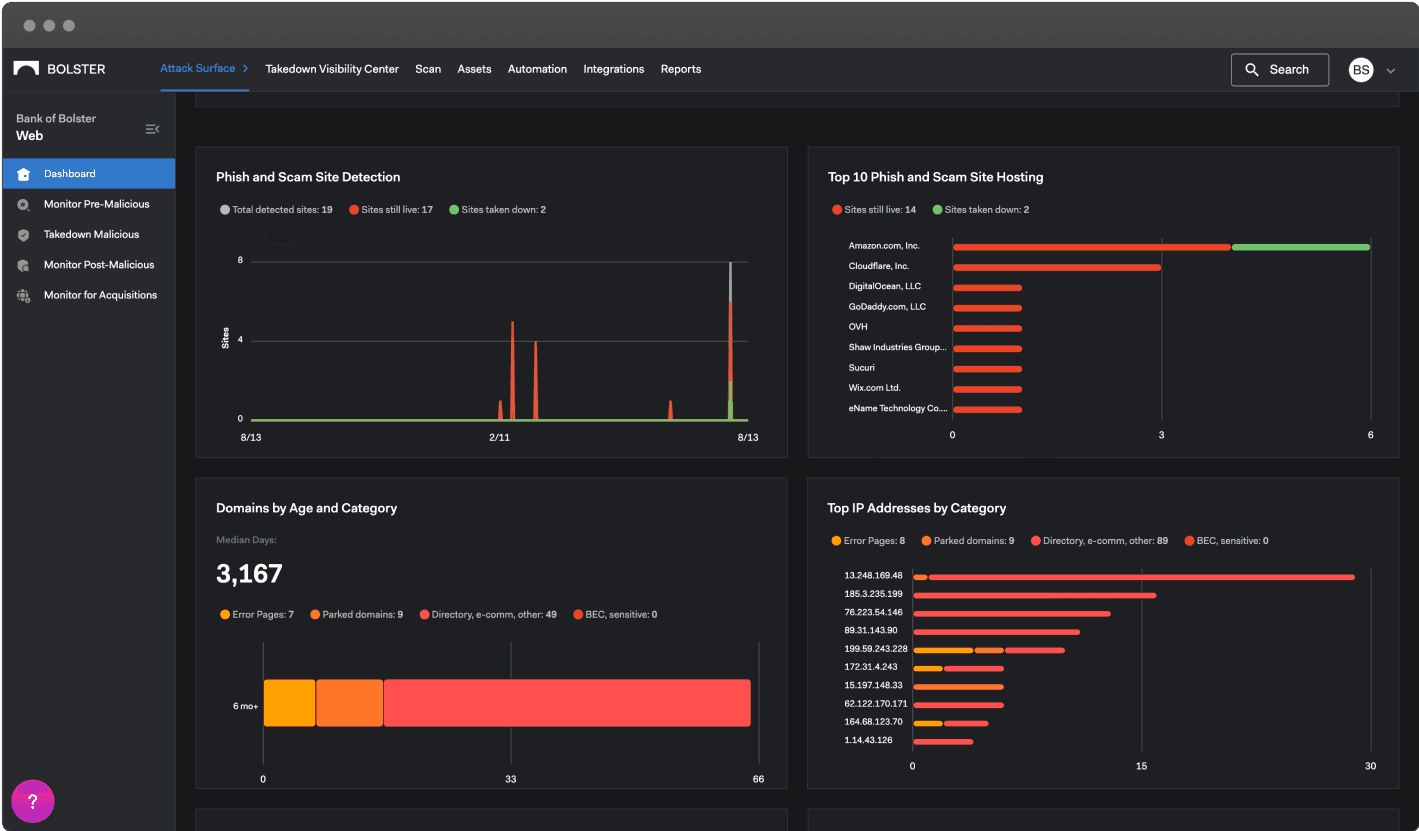The image size is (1419, 831).
Task: Toggle Directory, e-comm, other: 89 legend
Action: [1099, 541]
